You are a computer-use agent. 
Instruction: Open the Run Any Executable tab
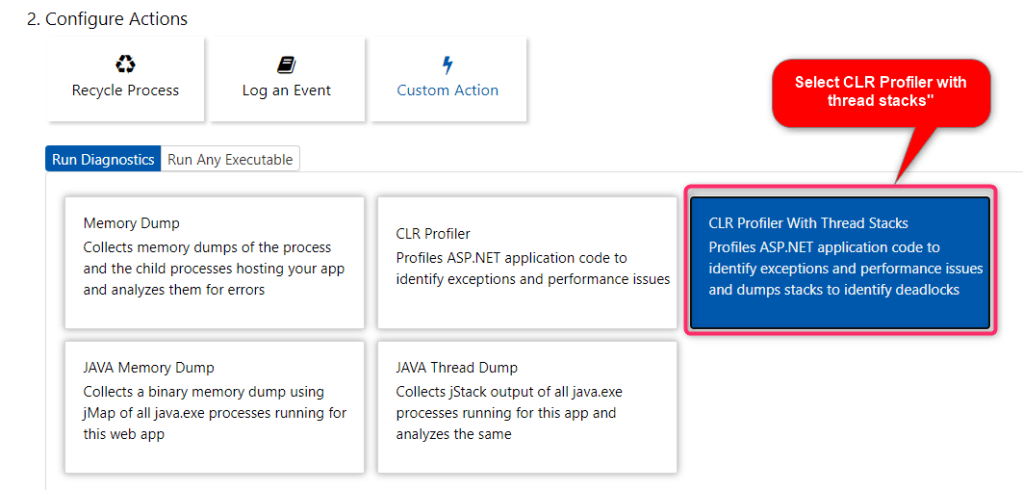[x=230, y=159]
